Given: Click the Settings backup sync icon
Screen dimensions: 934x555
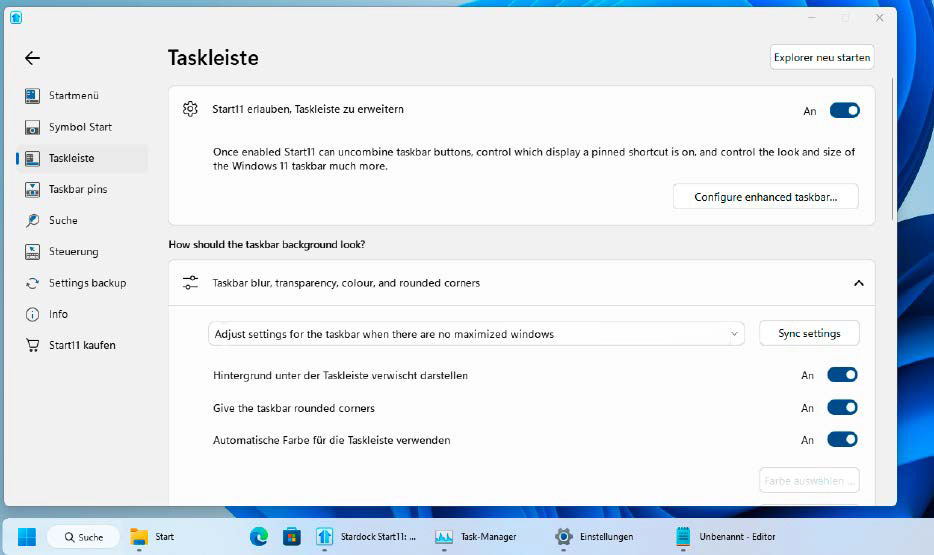Looking at the screenshot, I should click(x=32, y=283).
